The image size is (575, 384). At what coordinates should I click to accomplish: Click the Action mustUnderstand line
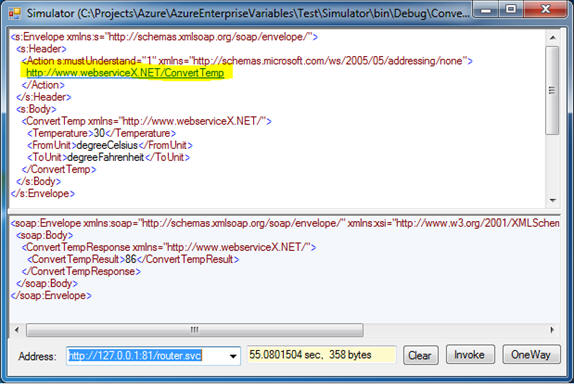(247, 61)
